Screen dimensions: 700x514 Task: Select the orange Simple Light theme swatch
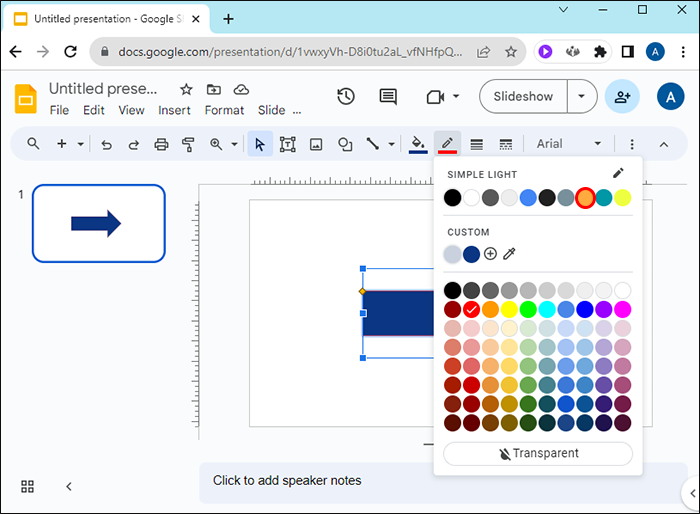(x=585, y=198)
